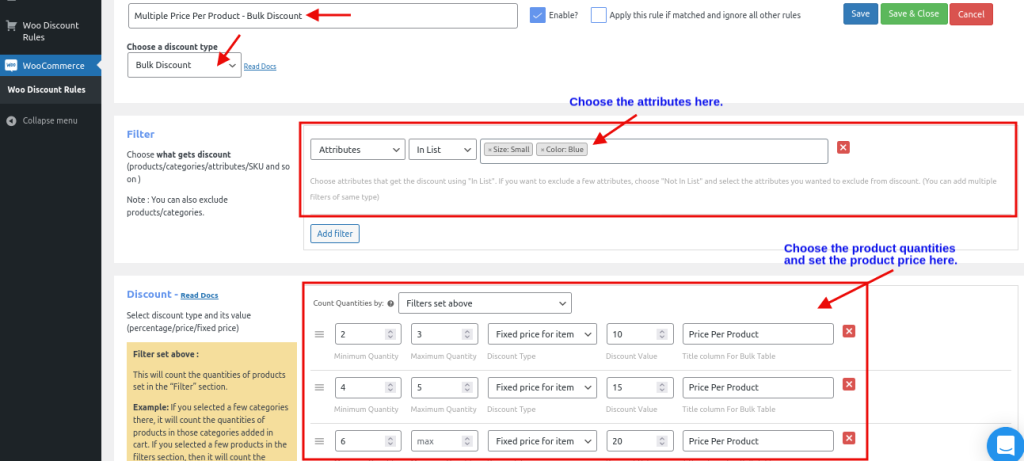
Task: Open discount type dropdown in the 4-5 row
Action: 542,388
